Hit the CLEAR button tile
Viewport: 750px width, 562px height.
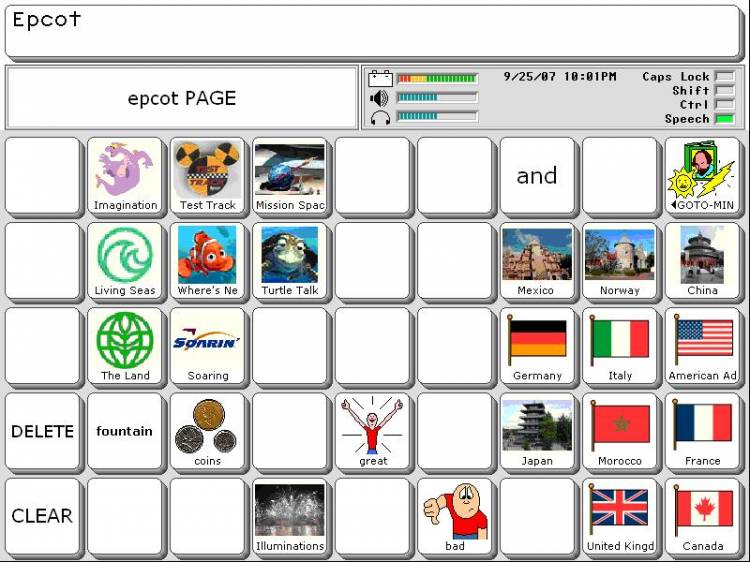tap(43, 517)
